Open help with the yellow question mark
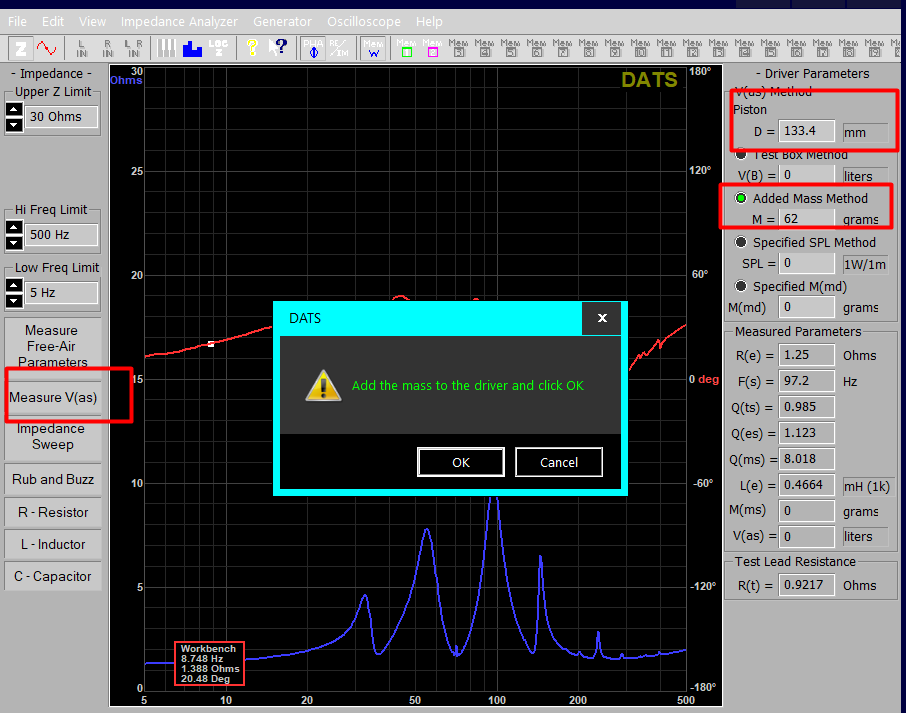 (x=252, y=48)
